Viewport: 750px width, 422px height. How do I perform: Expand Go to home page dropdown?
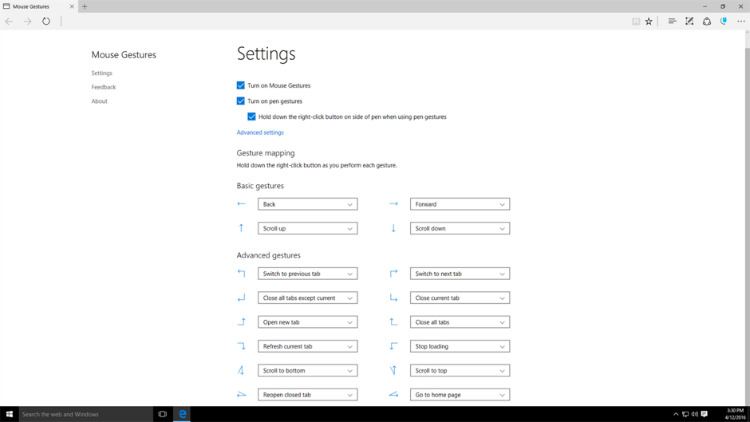pos(460,395)
